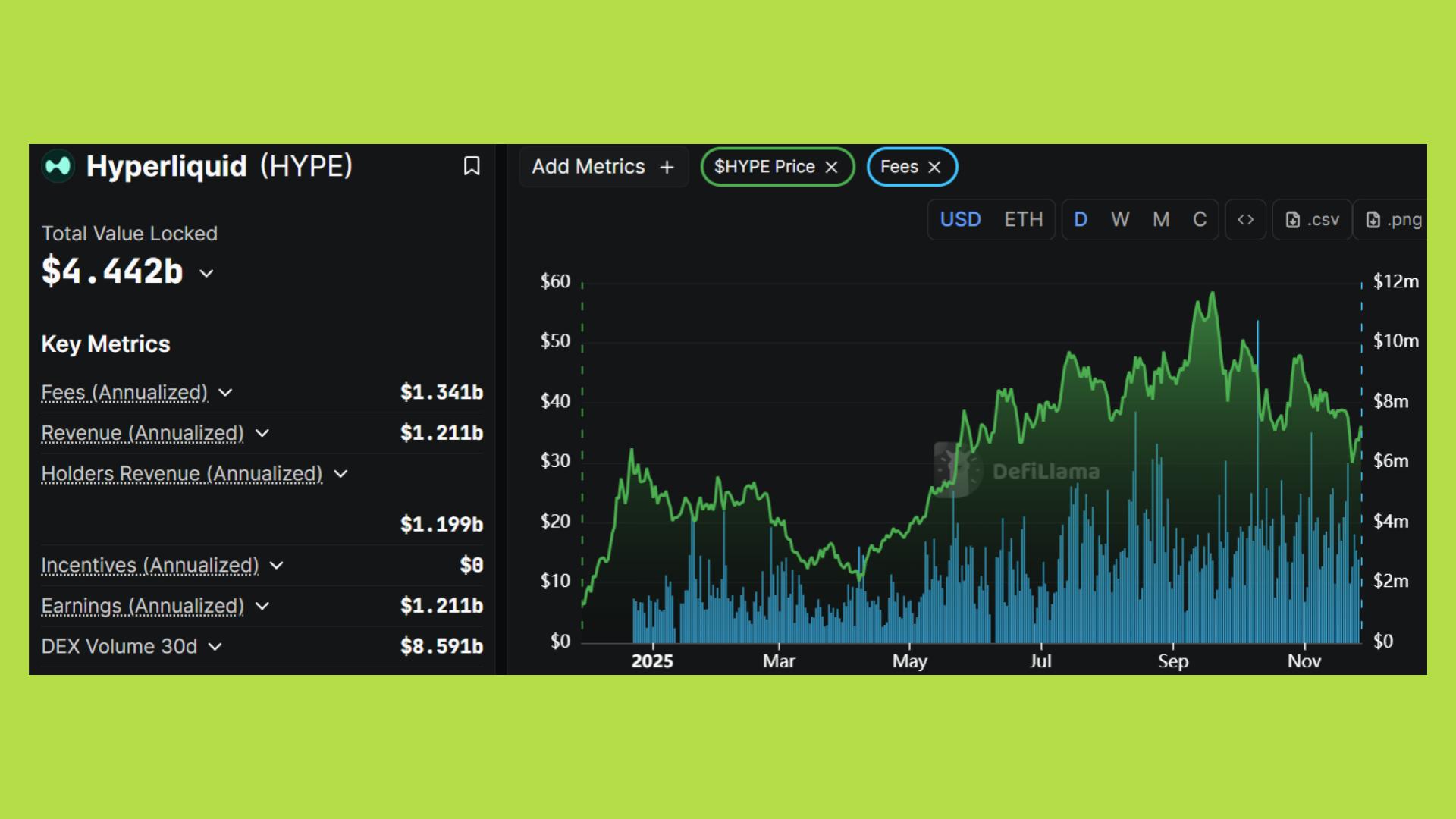The image size is (1456, 819).
Task: Export the chart as .png
Action: click(x=1393, y=220)
